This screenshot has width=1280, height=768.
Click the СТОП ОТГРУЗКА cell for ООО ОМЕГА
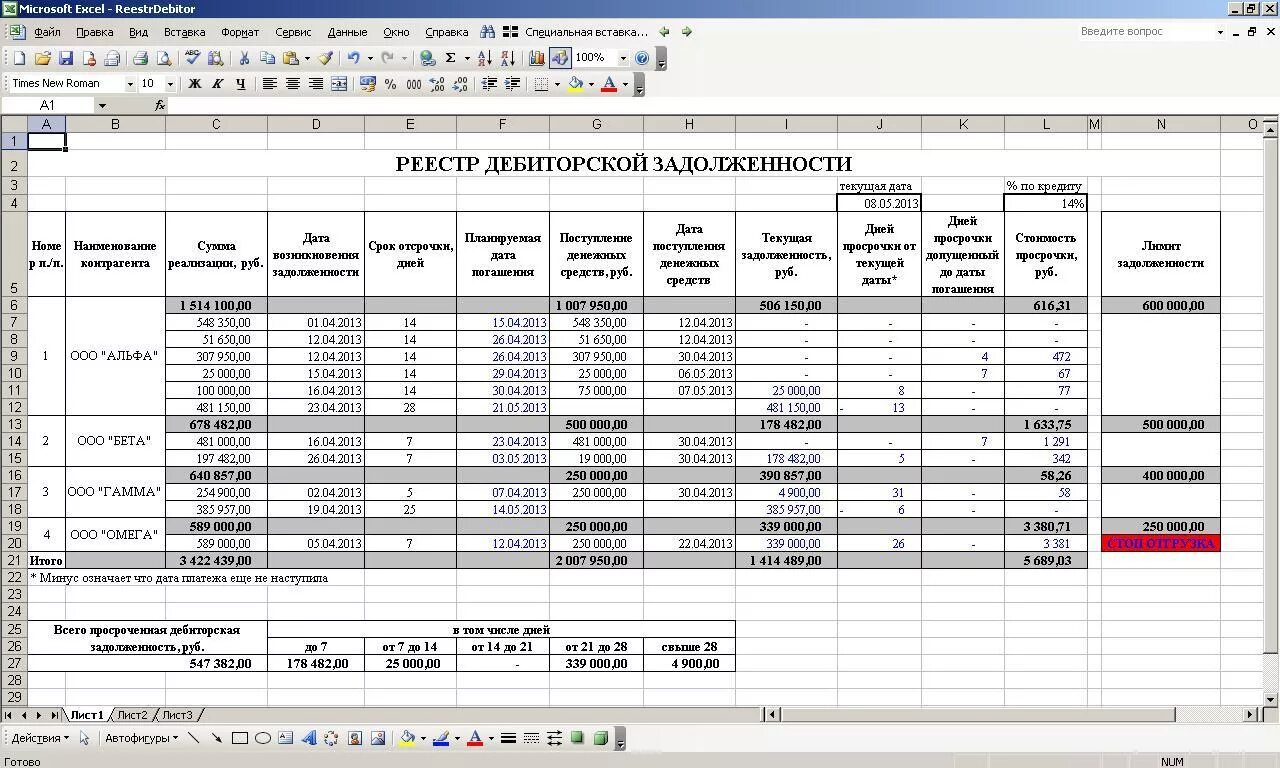[x=1160, y=543]
